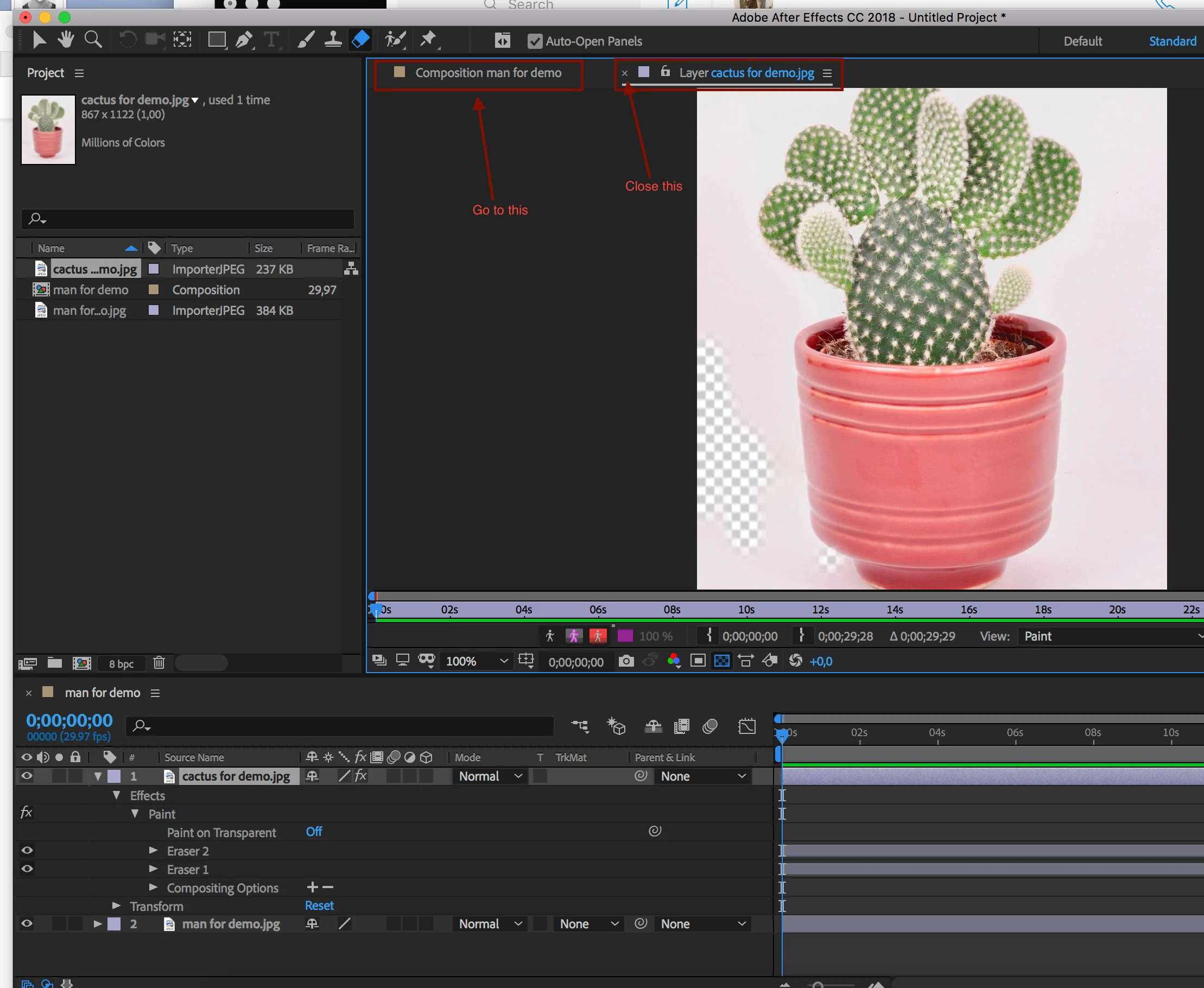Click Reset next to Transform
The image size is (1204, 988).
tap(319, 905)
